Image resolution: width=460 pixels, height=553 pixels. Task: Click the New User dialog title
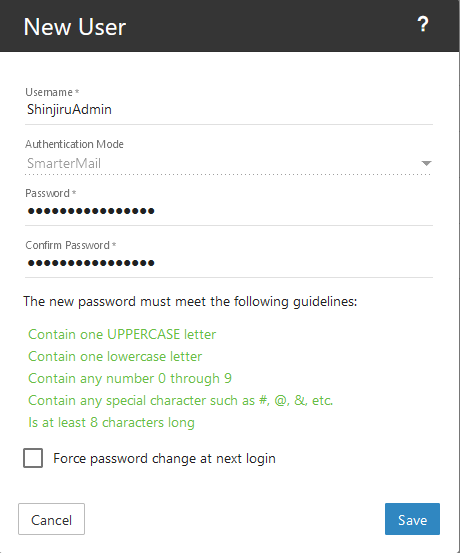75,27
